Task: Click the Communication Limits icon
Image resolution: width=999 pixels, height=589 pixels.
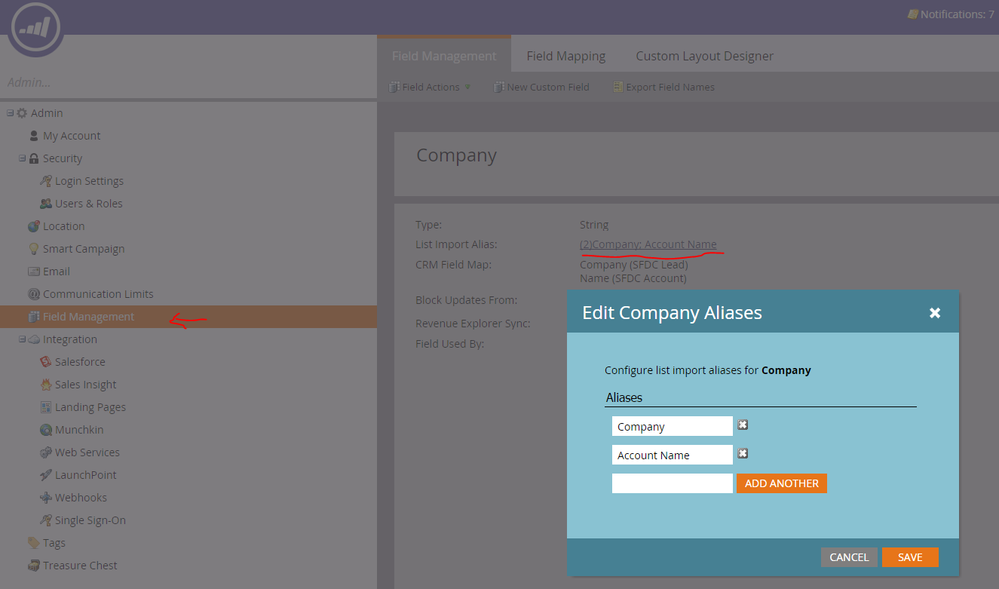Action: click(34, 294)
